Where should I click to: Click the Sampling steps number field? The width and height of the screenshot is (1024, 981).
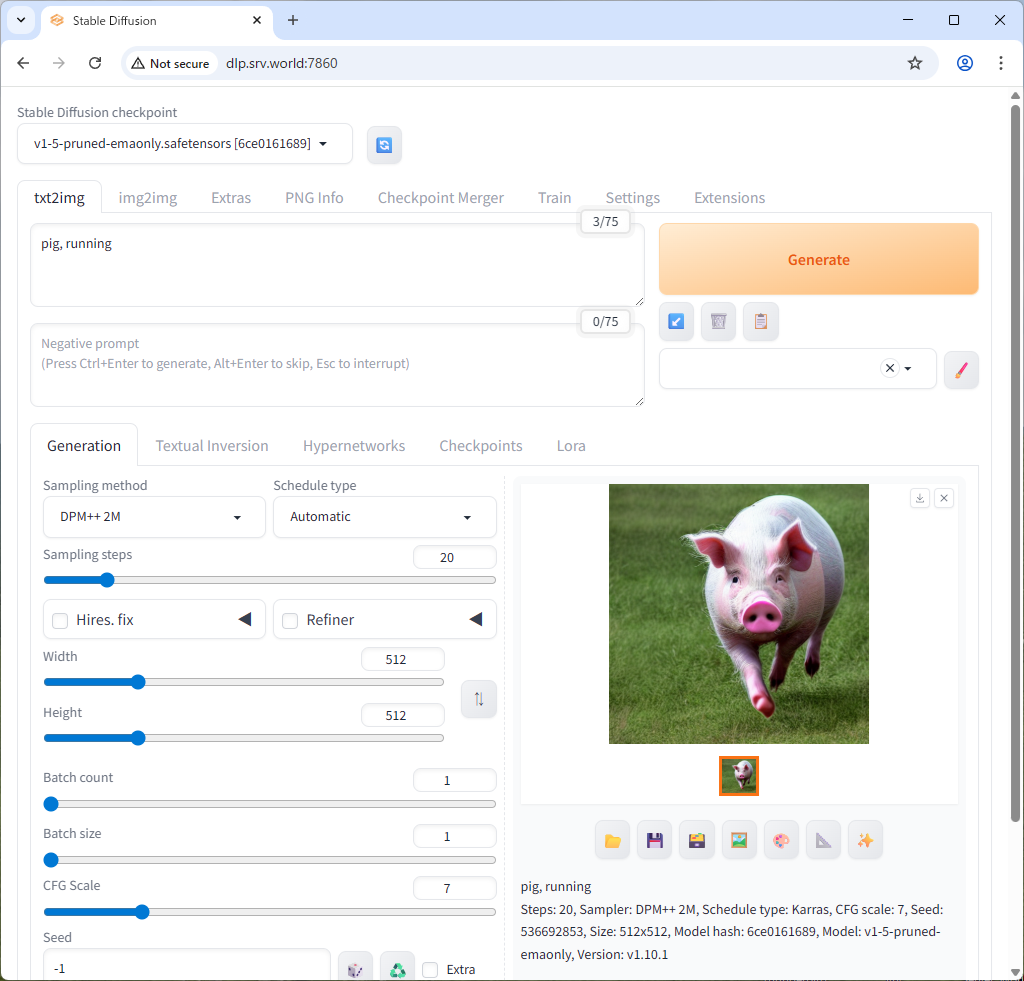tap(455, 558)
